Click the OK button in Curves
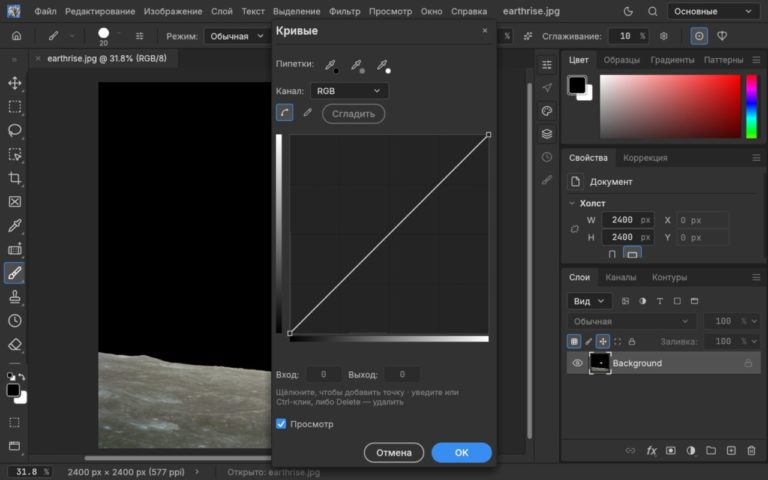This screenshot has width=768, height=480. point(461,453)
